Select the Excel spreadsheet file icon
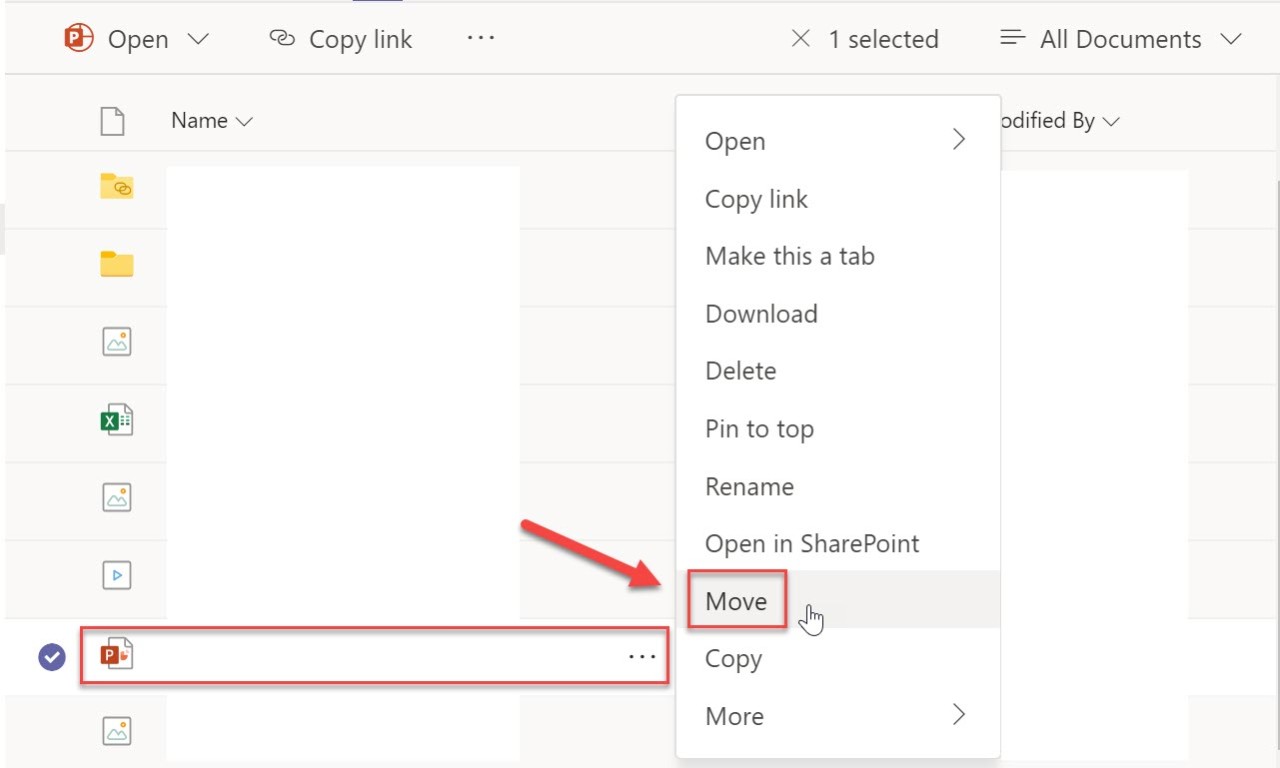1280x768 pixels. click(116, 419)
